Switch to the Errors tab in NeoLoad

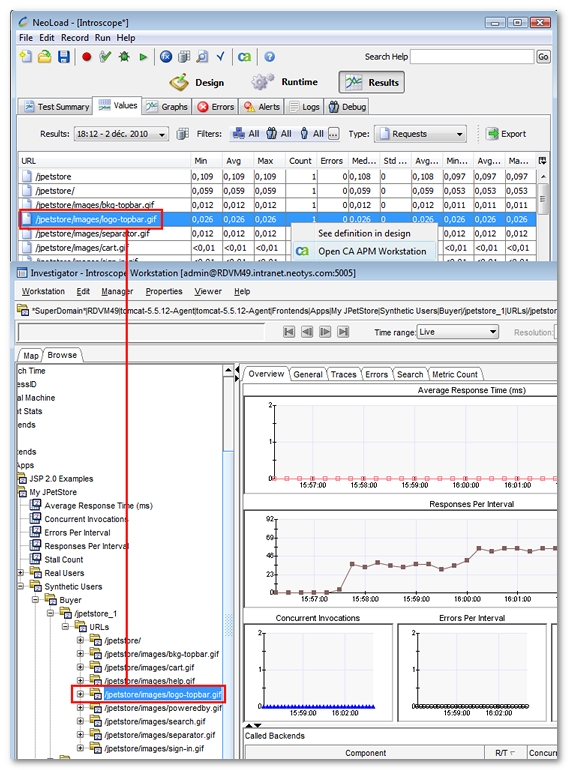[x=216, y=107]
